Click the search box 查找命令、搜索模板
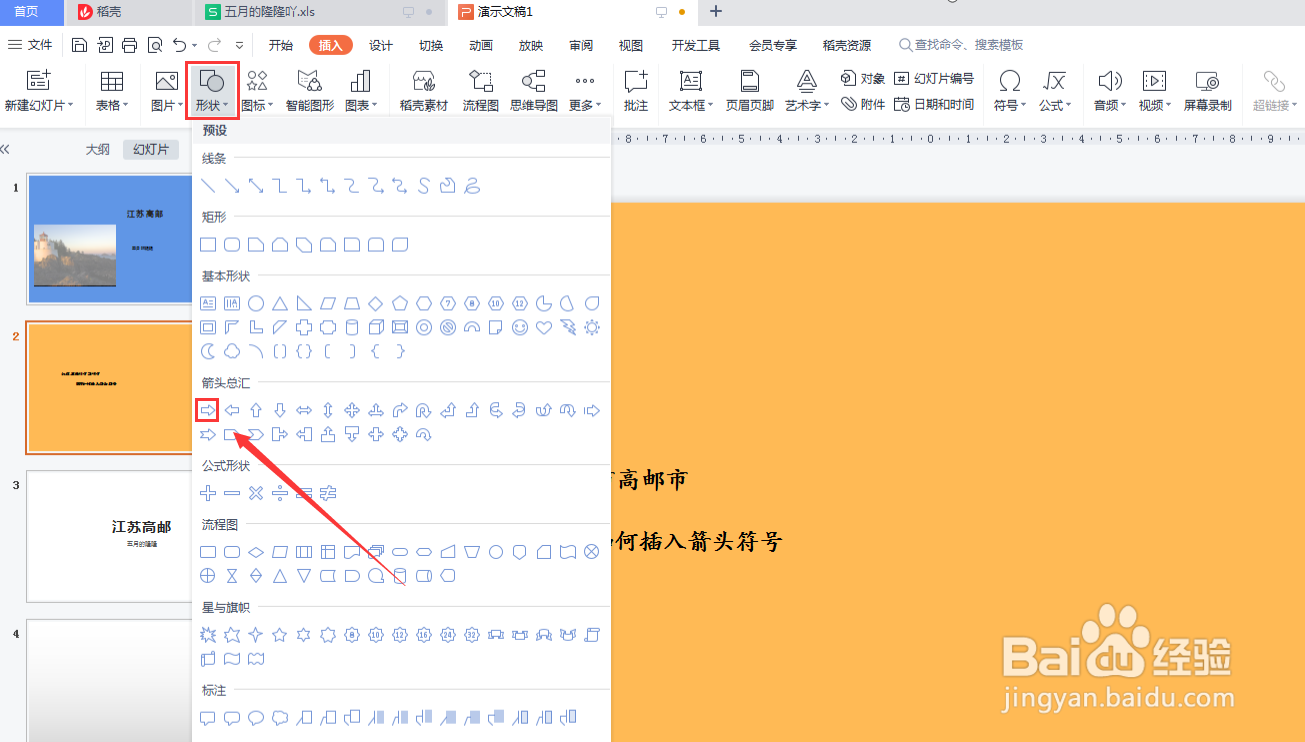The width and height of the screenshot is (1305, 742). (961, 45)
